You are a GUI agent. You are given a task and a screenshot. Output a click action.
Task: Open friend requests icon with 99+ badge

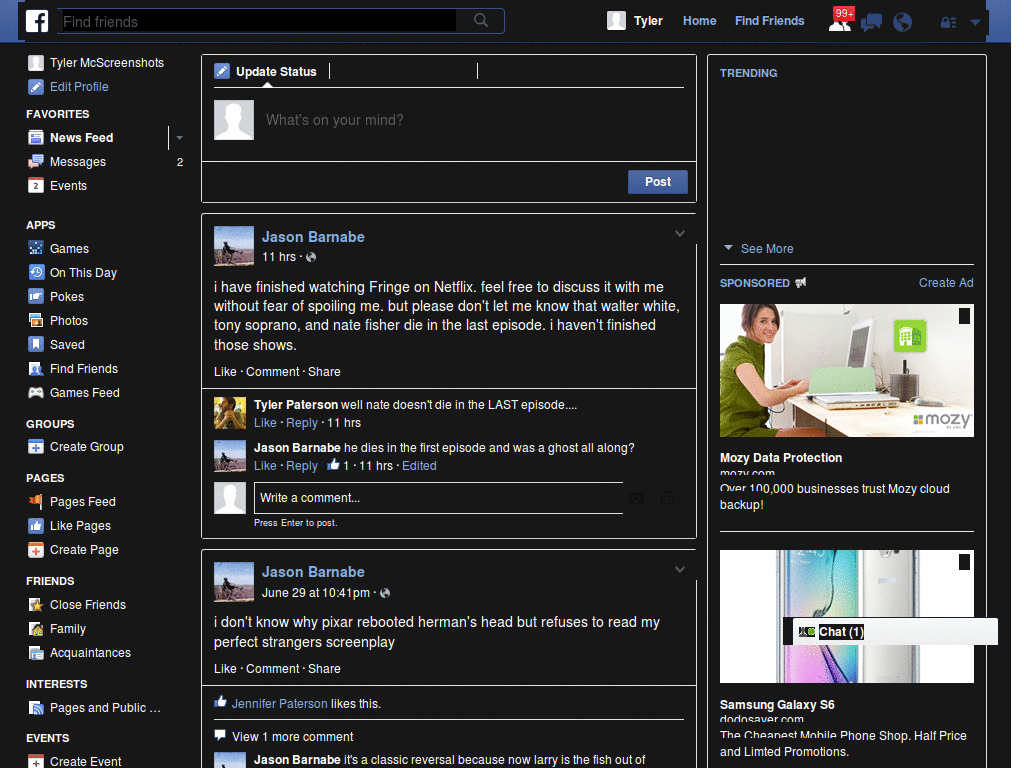pyautogui.click(x=840, y=21)
